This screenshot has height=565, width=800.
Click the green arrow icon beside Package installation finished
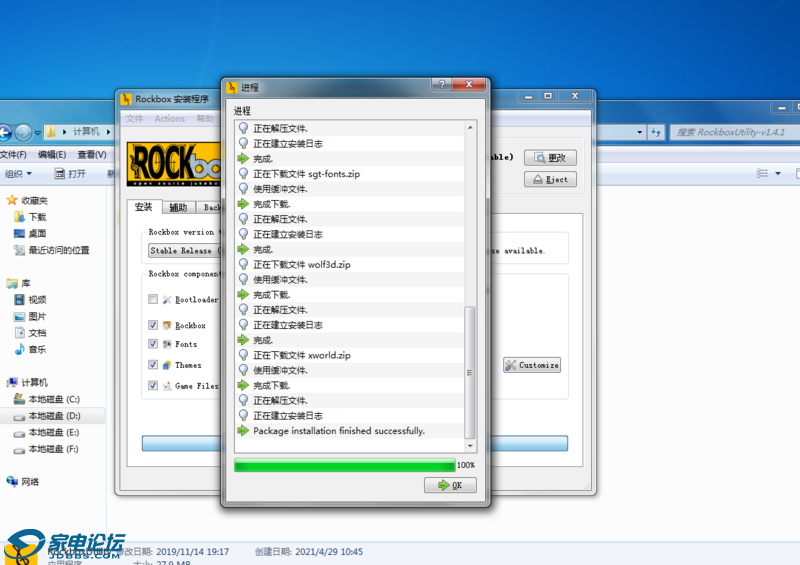point(243,431)
